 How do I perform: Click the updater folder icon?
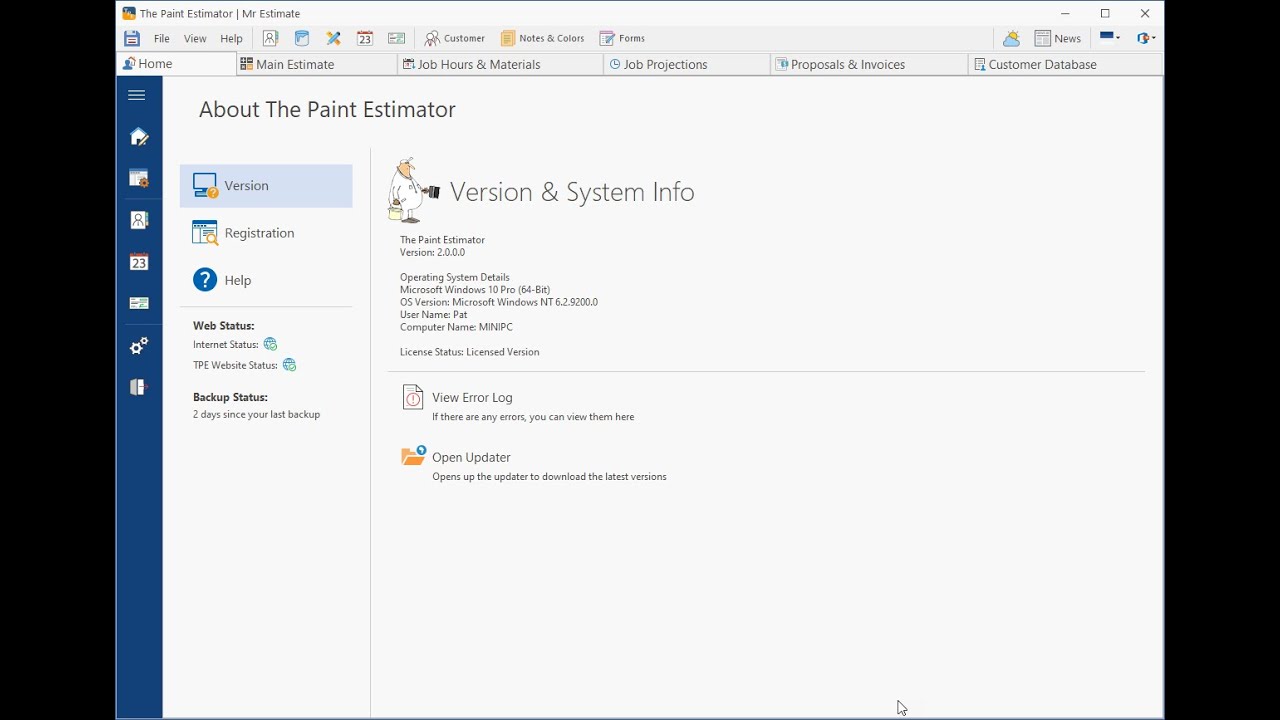click(413, 456)
